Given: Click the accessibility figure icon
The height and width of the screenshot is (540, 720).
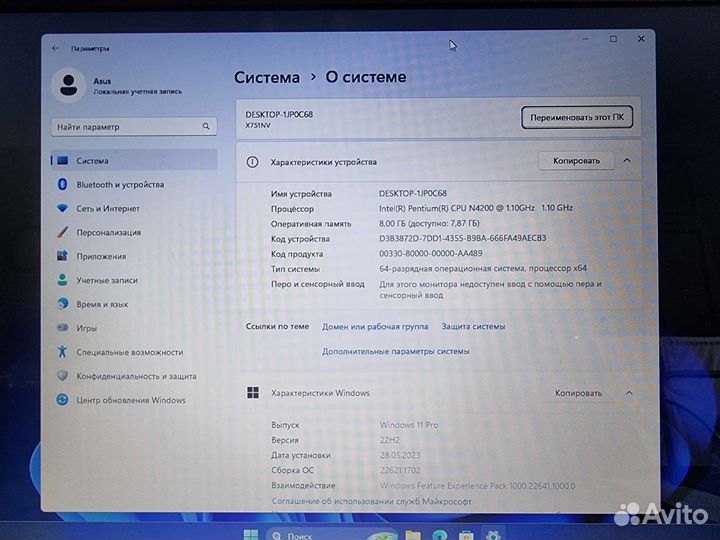Looking at the screenshot, I should coord(62,352).
